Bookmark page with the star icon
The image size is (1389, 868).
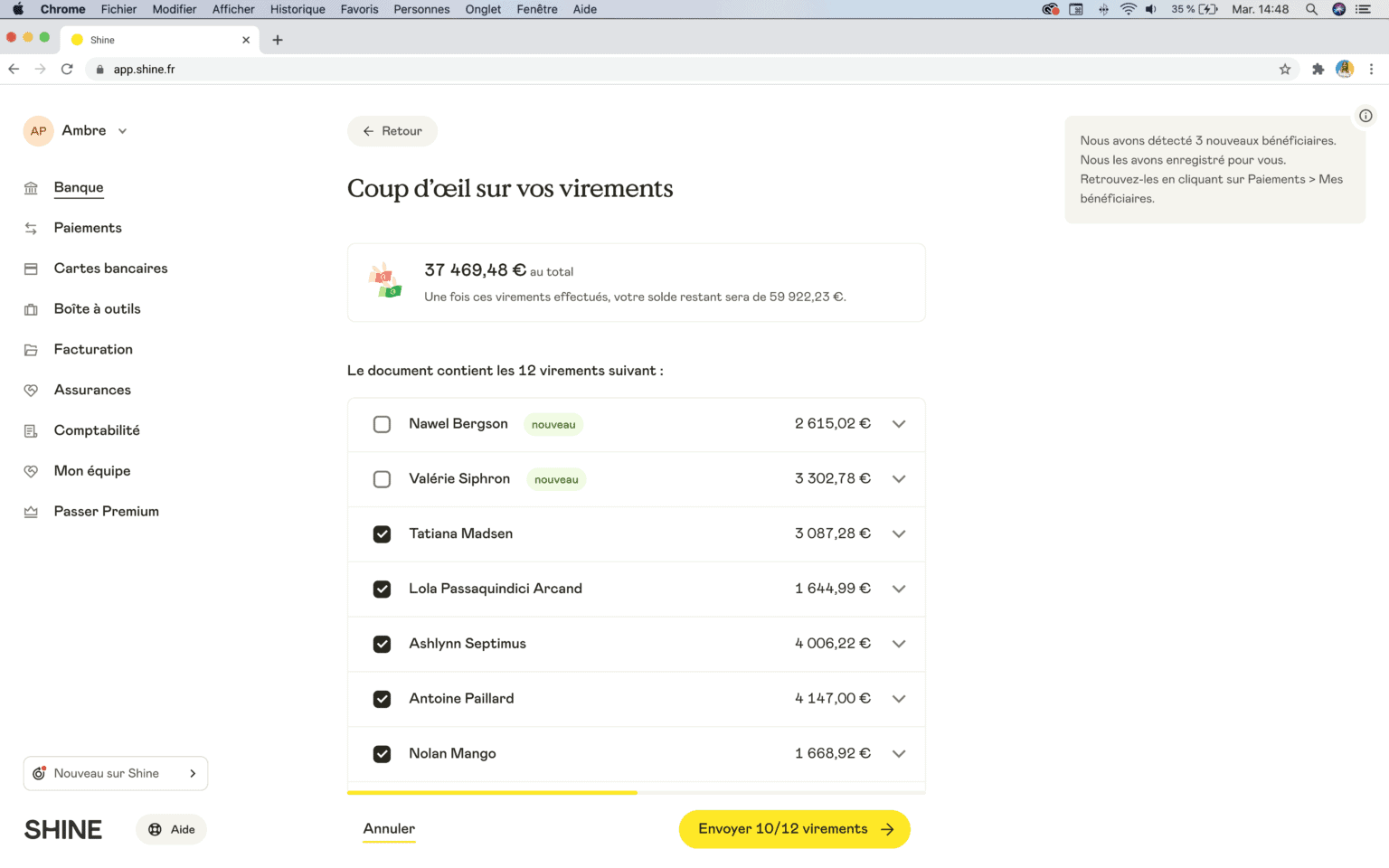click(1284, 70)
